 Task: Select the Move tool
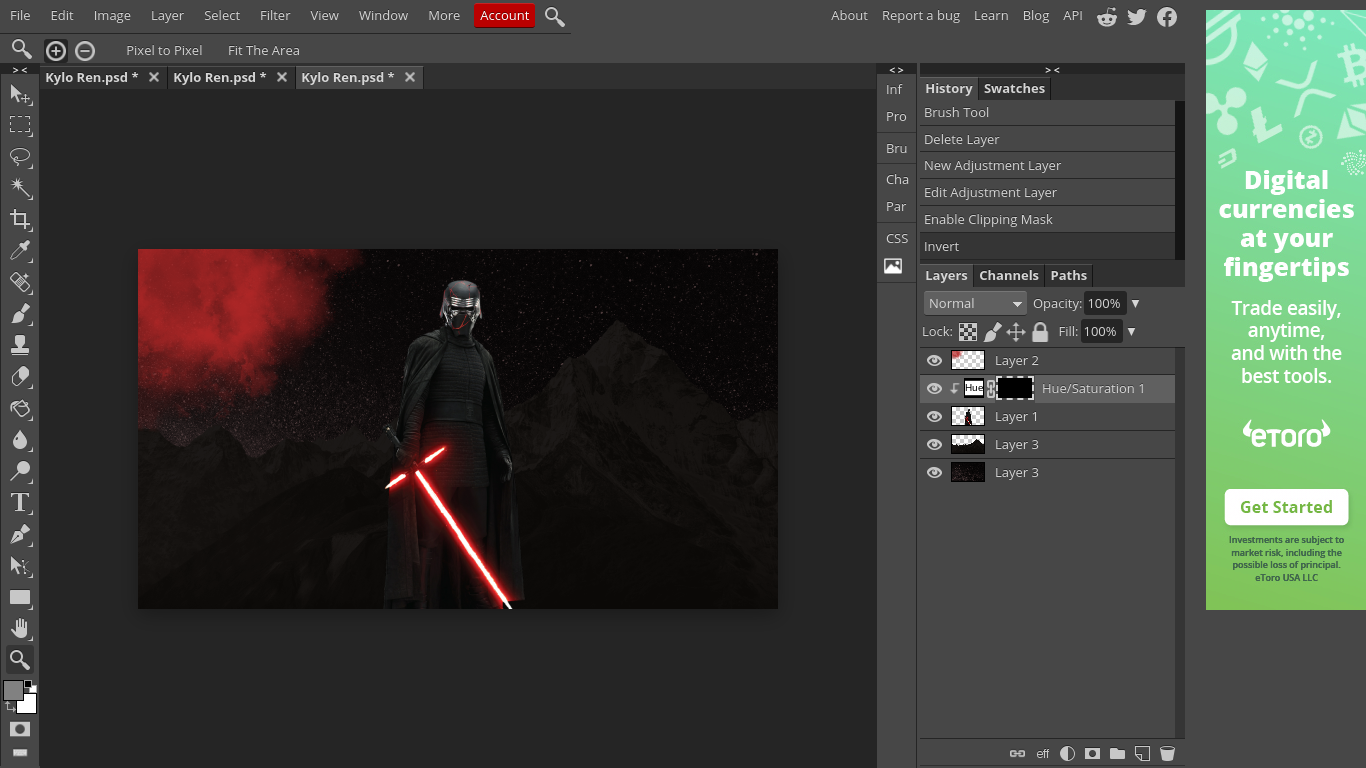[x=20, y=94]
